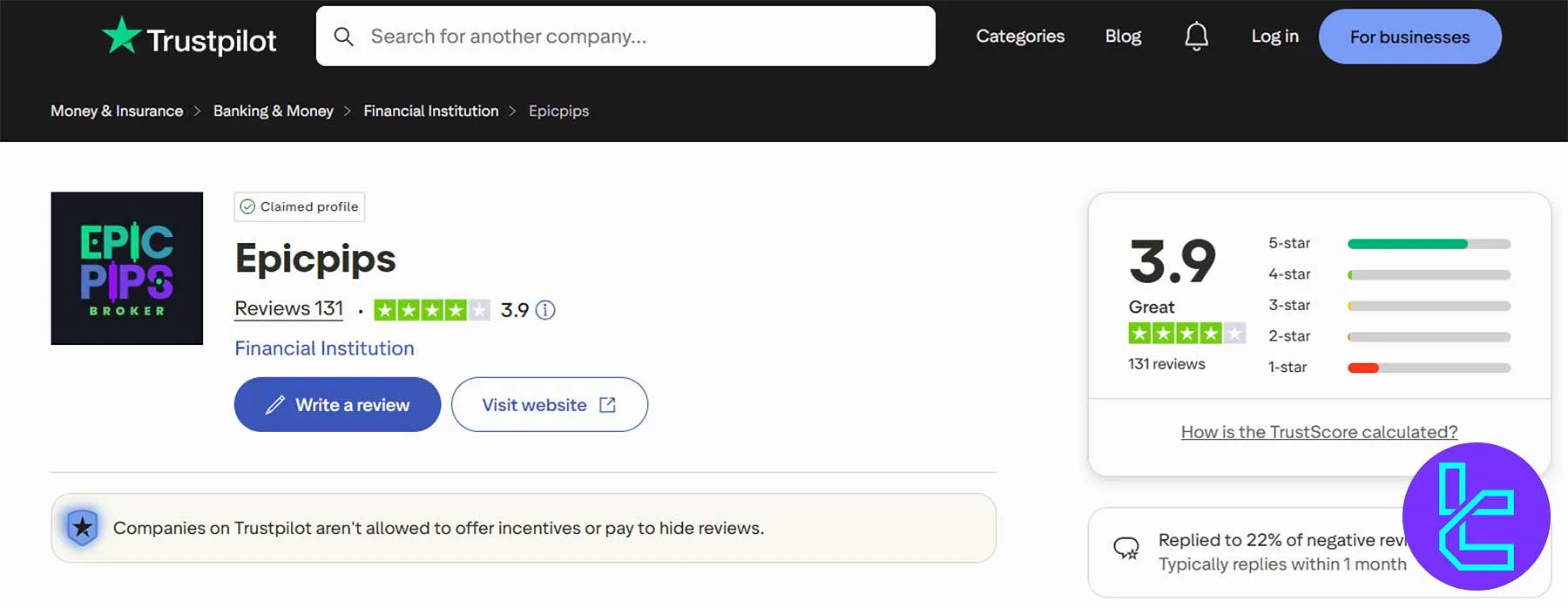Screen dimensions: 1568x608
Task: Open the notifications bell
Action: tap(1196, 37)
